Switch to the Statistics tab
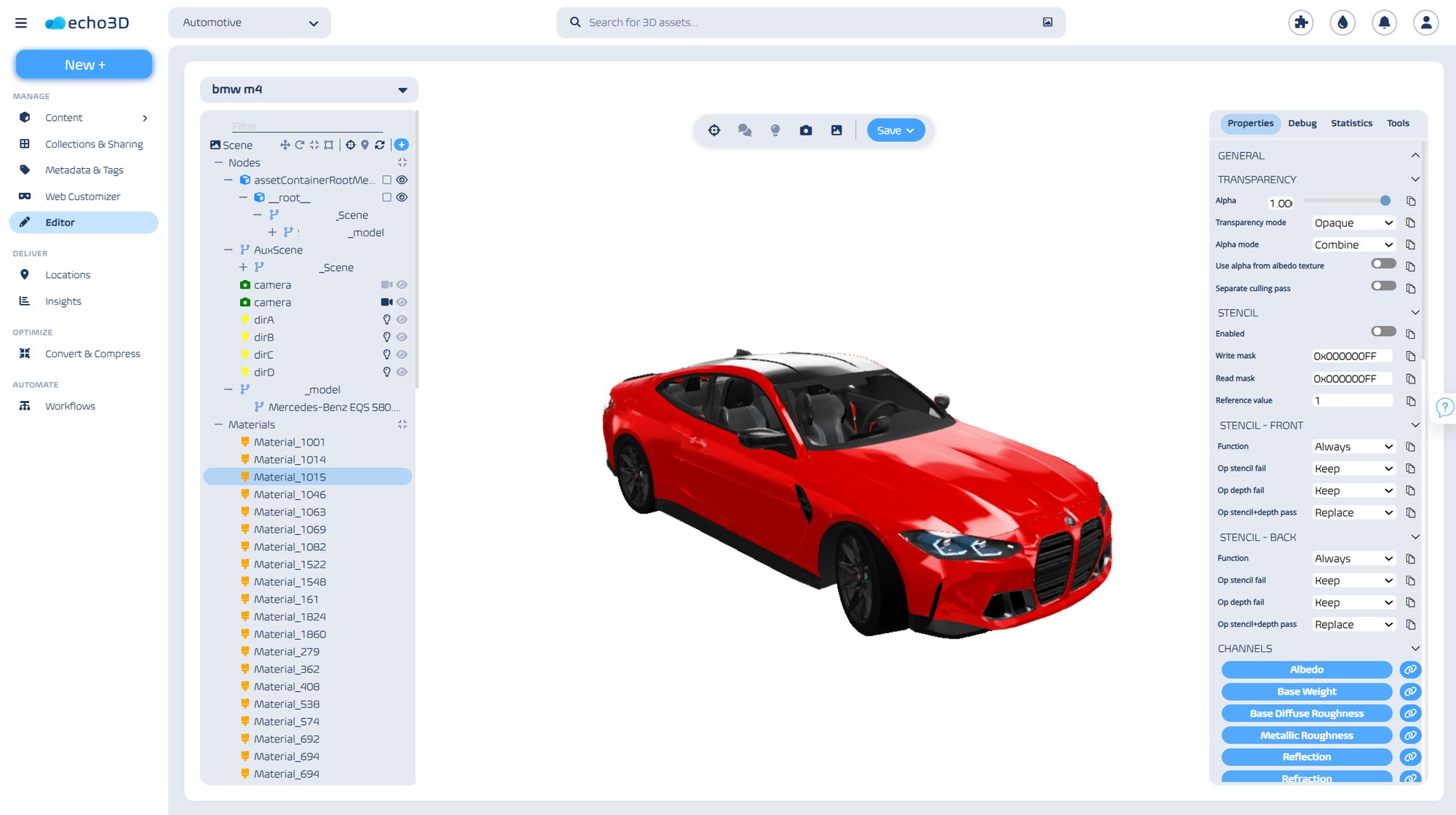The image size is (1456, 815). pos(1351,123)
